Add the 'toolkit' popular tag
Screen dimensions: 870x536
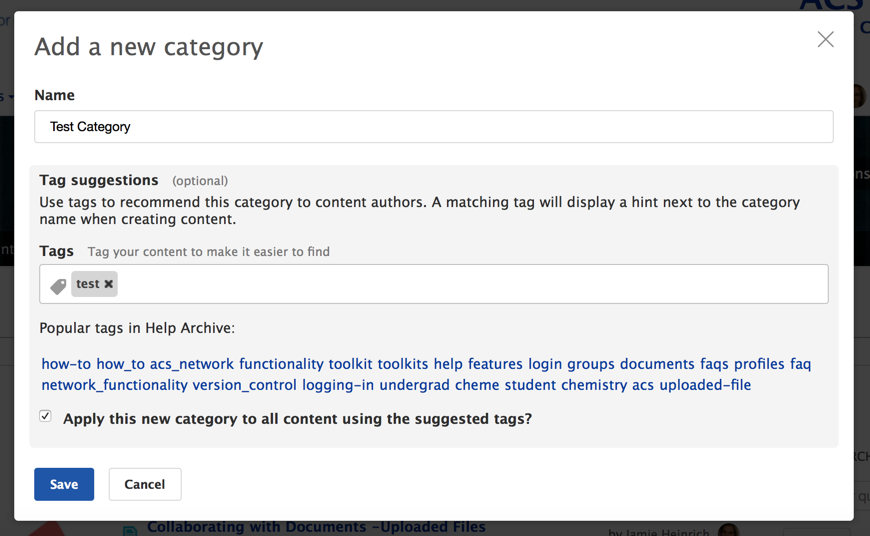coord(351,364)
